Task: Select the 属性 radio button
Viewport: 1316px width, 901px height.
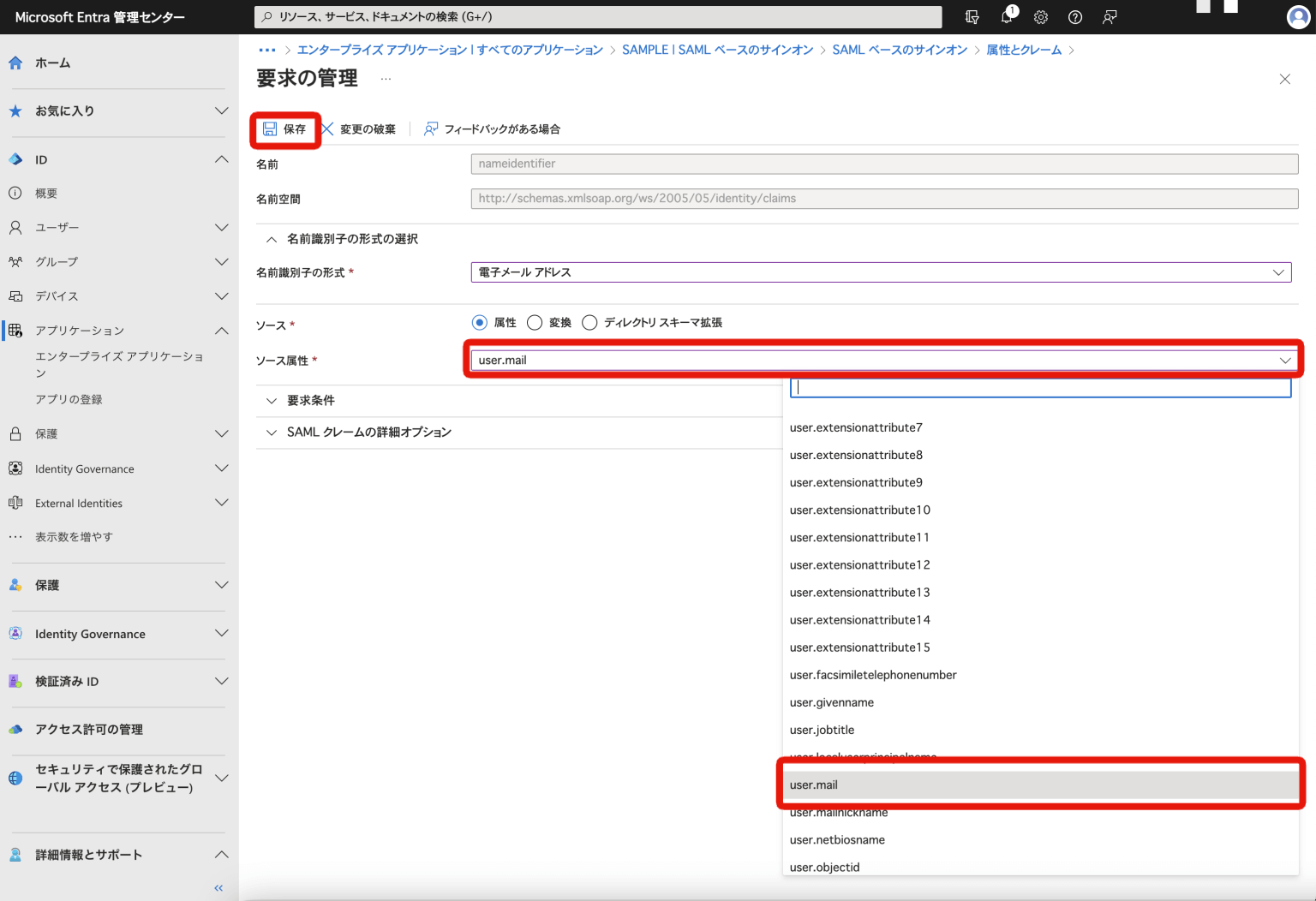Action: (x=480, y=322)
